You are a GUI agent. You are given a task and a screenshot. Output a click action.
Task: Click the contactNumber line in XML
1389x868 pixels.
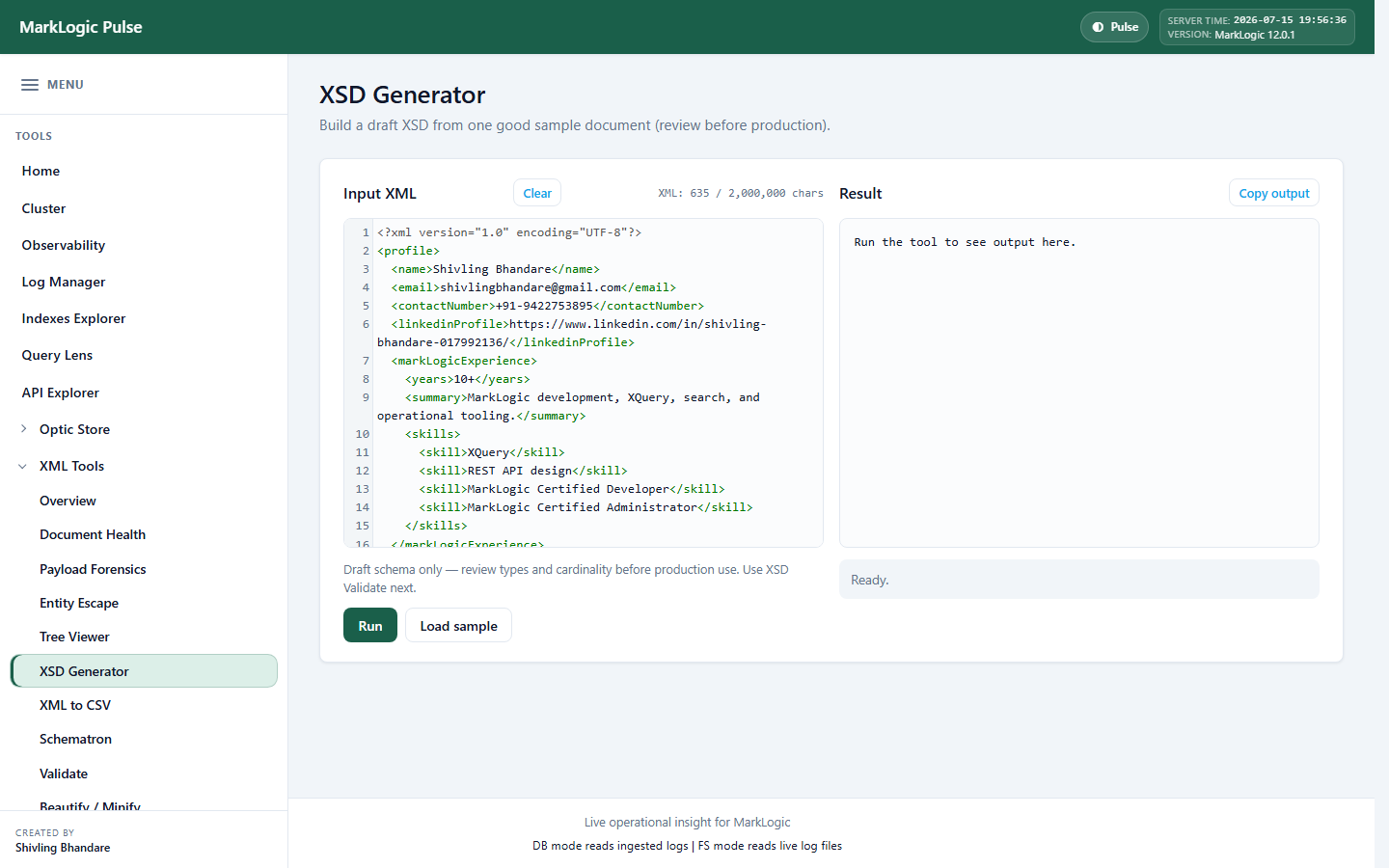pos(548,306)
